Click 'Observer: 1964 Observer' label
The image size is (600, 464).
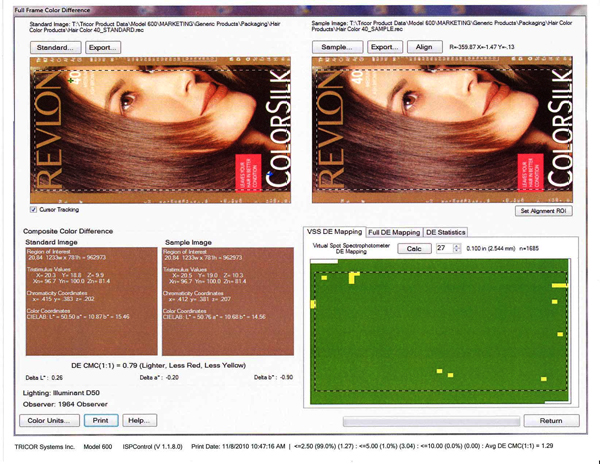pos(65,404)
